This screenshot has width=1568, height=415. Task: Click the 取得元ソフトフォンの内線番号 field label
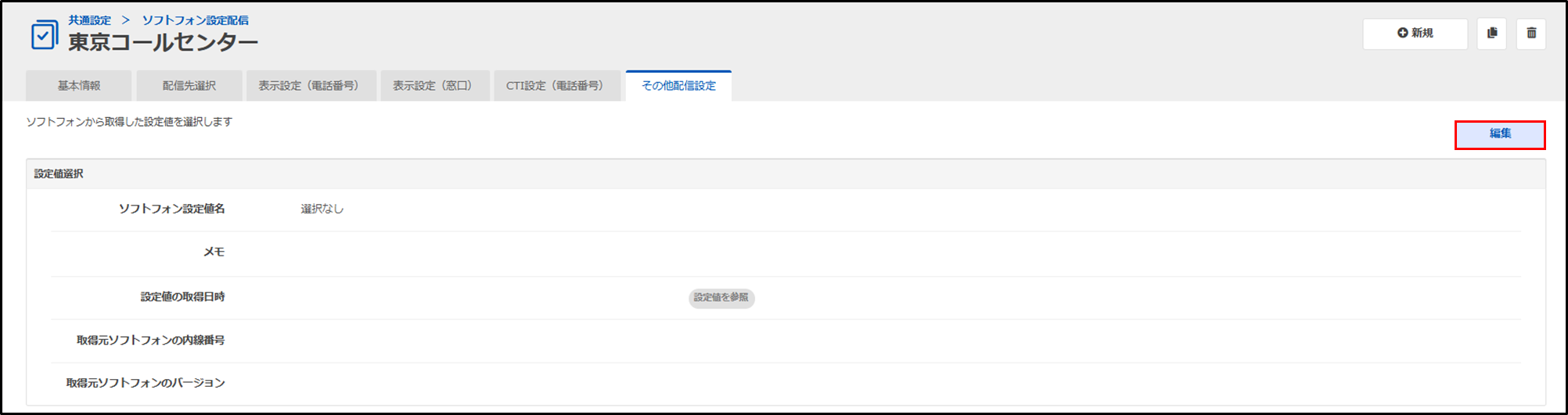click(x=150, y=341)
